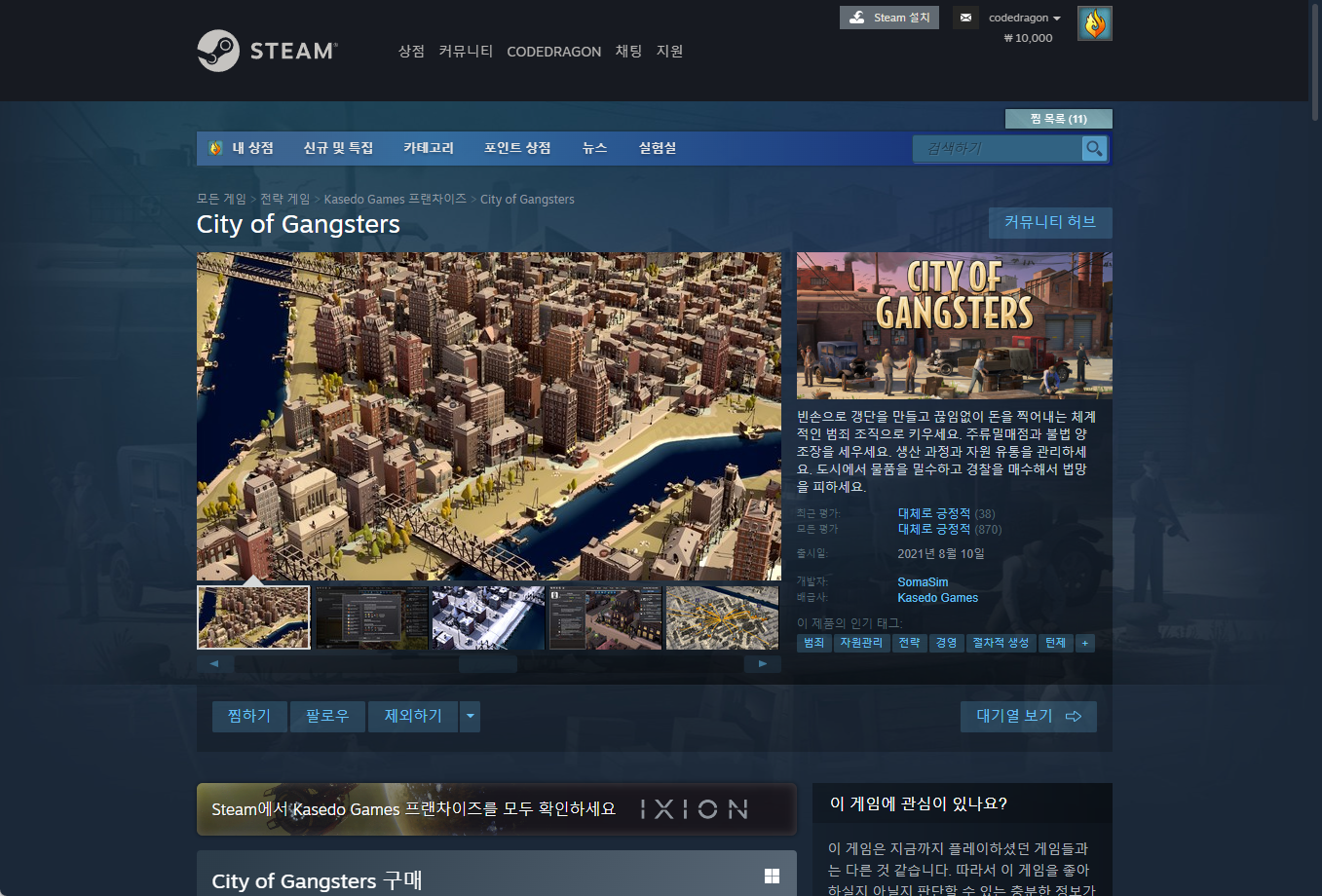Viewport: 1322px width, 896px height.
Task: Click the plus icon to add tags
Action: 1085,643
